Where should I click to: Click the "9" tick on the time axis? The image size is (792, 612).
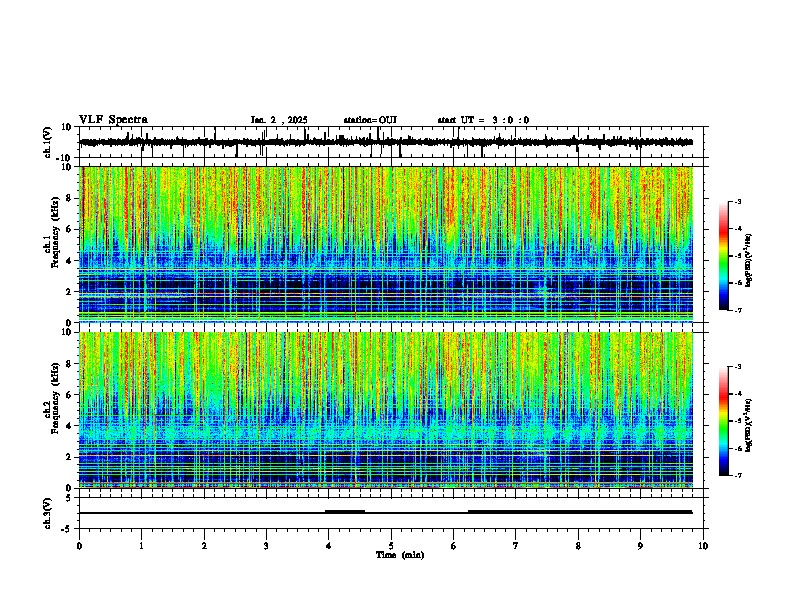(640, 546)
